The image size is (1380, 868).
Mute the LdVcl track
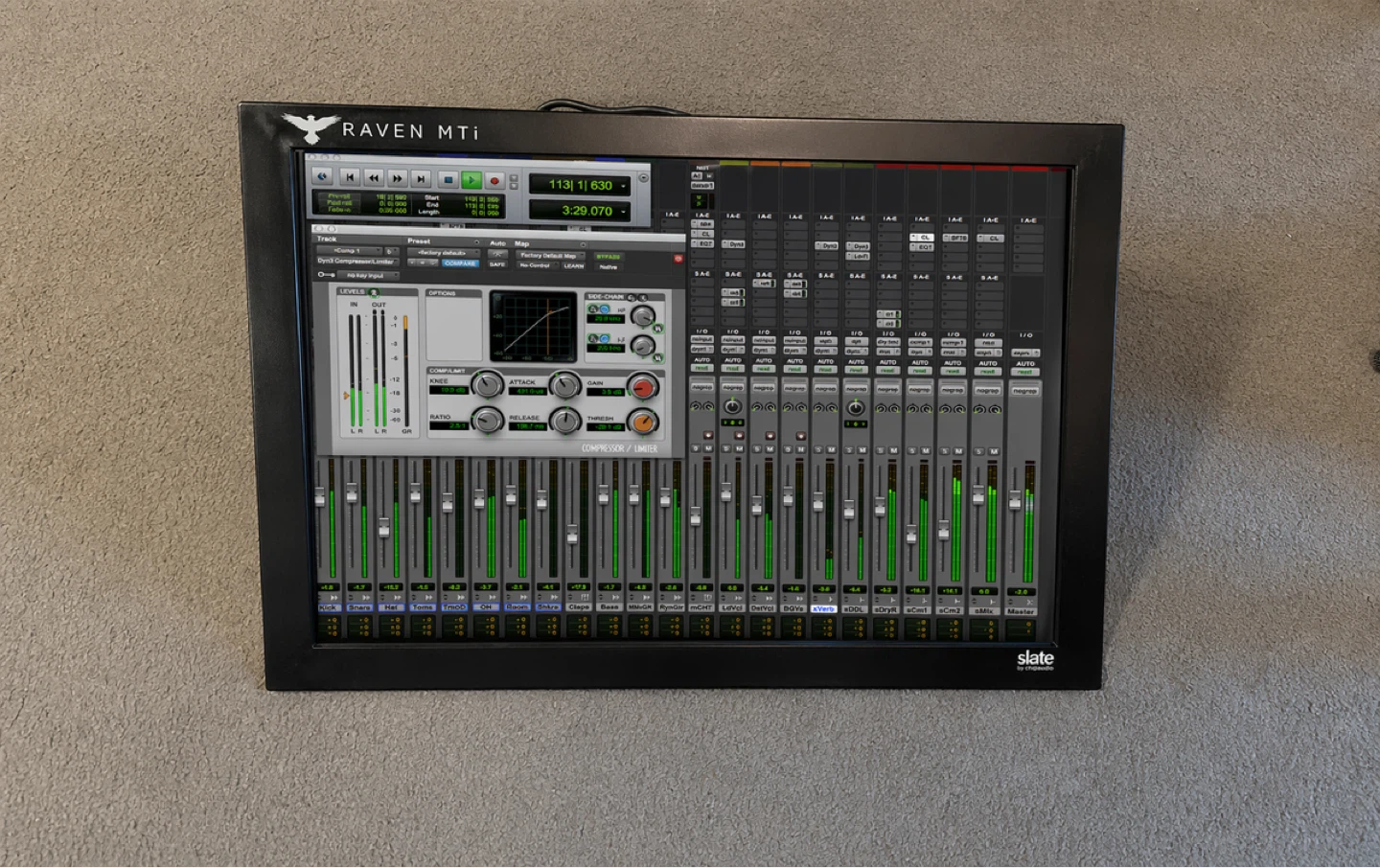point(739,448)
